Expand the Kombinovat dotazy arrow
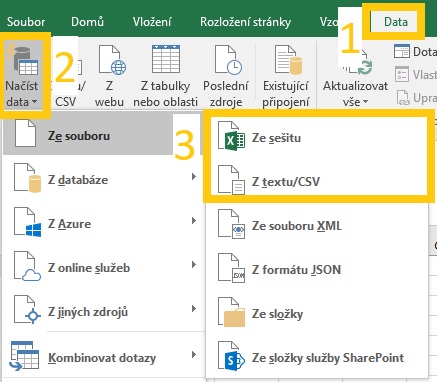The height and width of the screenshot is (382, 440). click(x=194, y=355)
